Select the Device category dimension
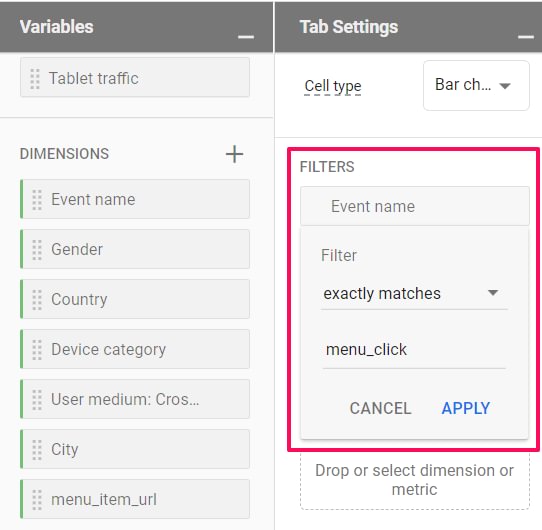This screenshot has width=542, height=530. pos(135,349)
